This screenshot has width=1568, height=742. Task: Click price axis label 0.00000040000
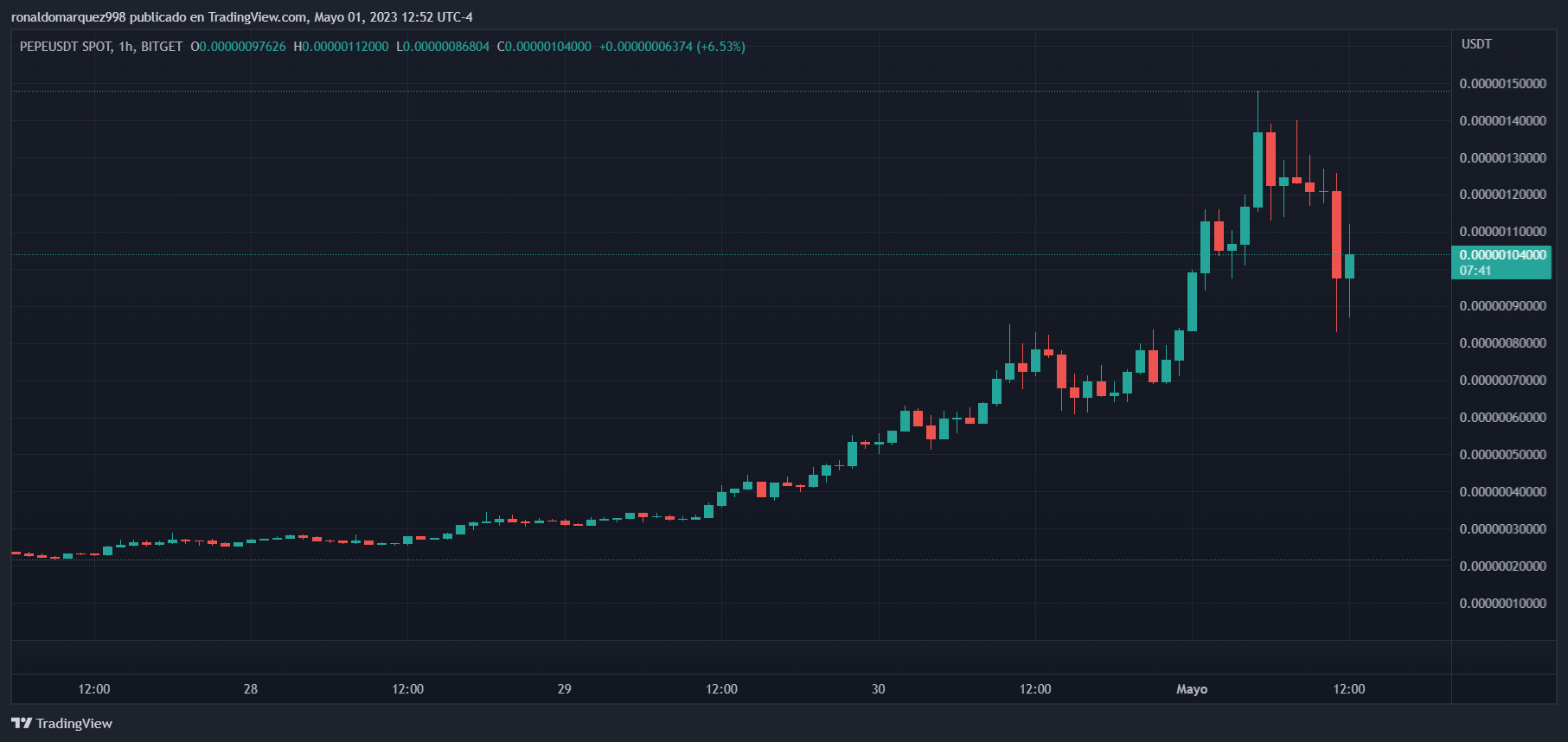point(1502,492)
